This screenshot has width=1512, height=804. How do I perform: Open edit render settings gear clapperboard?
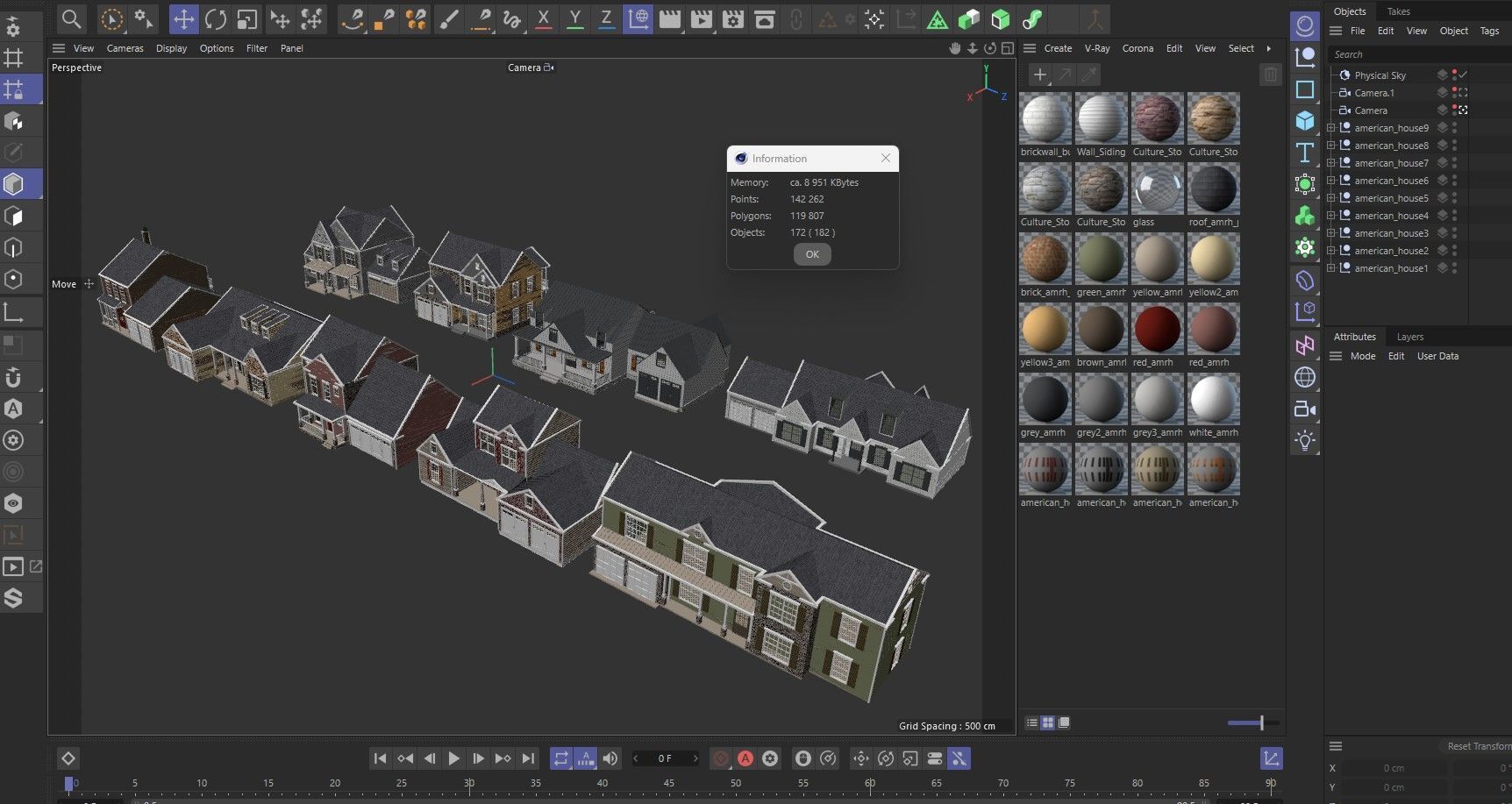click(733, 19)
